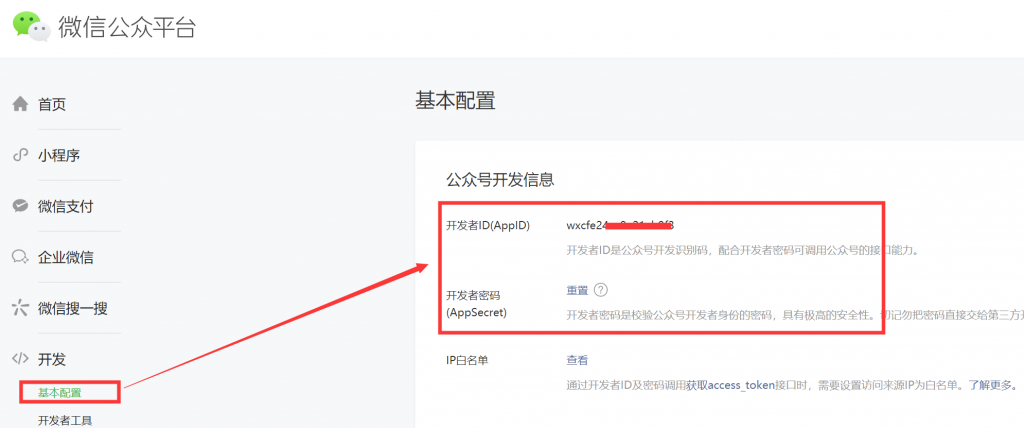Click the 开发者密码 (AppSecret) label
The image size is (1024, 428).
(476, 304)
